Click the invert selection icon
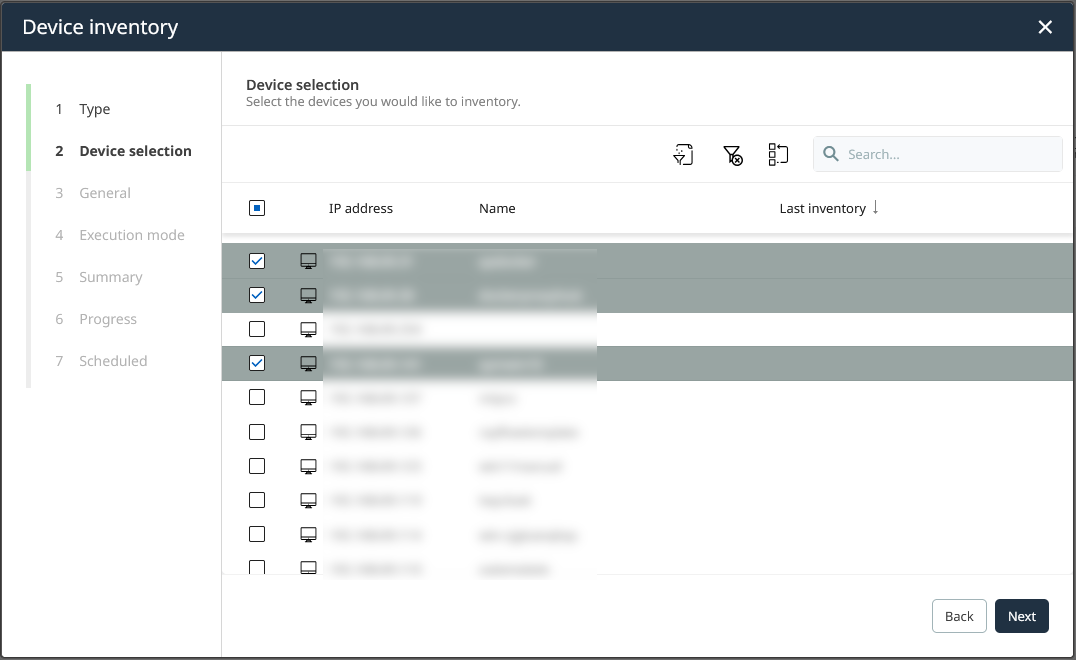The height and width of the screenshot is (660, 1076). click(778, 154)
